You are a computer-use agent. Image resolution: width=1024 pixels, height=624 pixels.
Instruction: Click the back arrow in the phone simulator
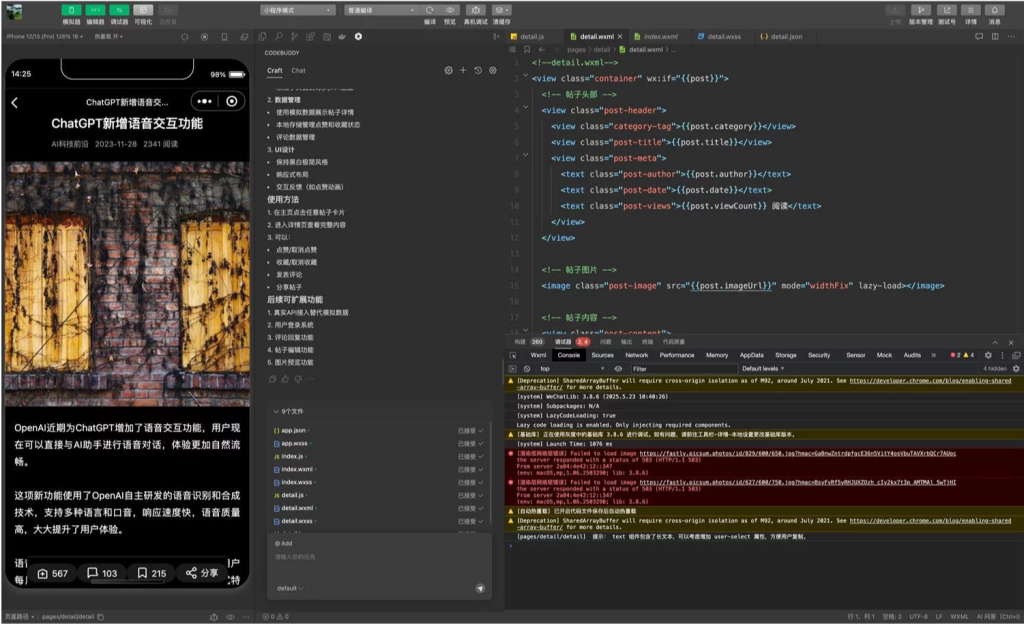[x=14, y=102]
